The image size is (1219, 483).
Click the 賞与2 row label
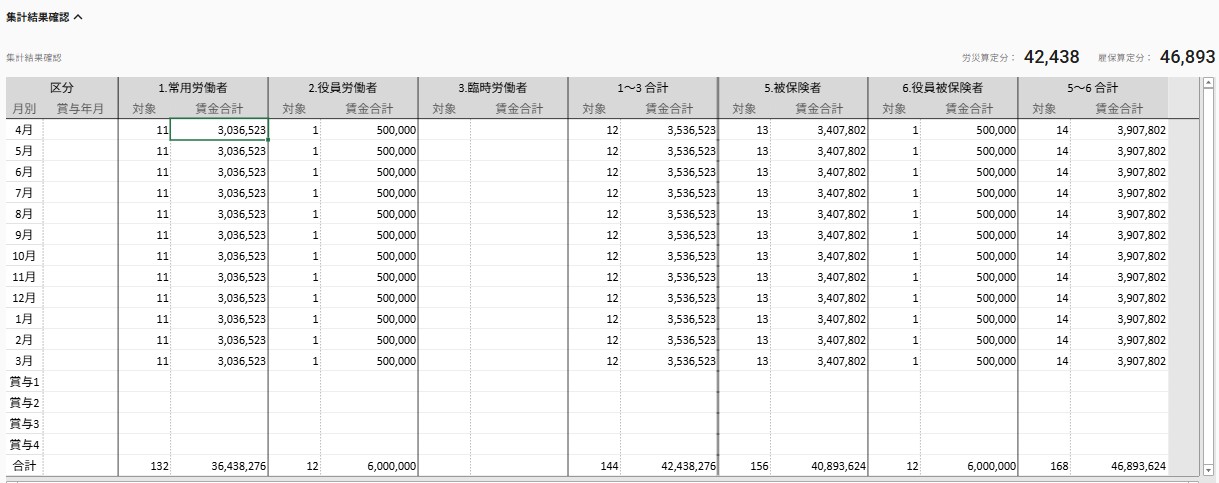pyautogui.click(x=24, y=403)
